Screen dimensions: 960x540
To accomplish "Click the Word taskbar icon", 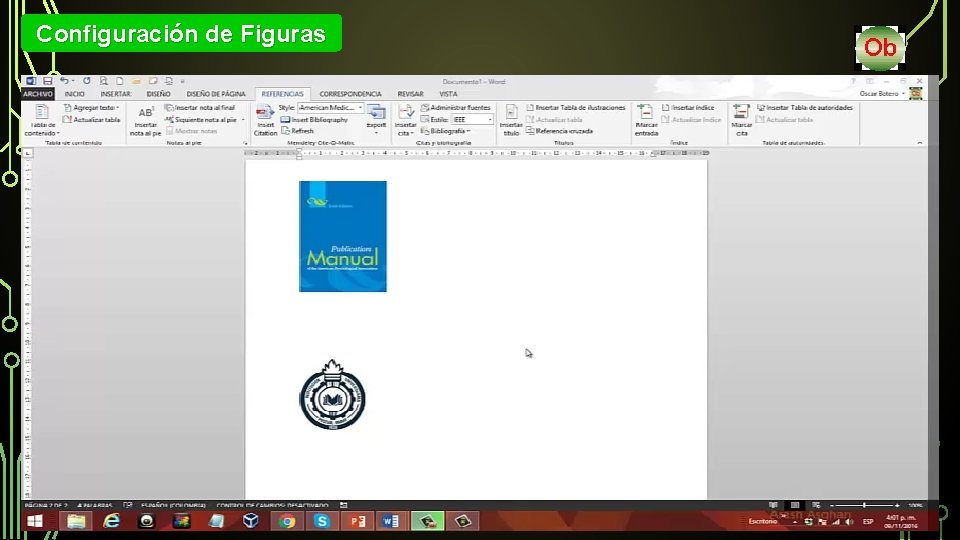I will pos(391,521).
